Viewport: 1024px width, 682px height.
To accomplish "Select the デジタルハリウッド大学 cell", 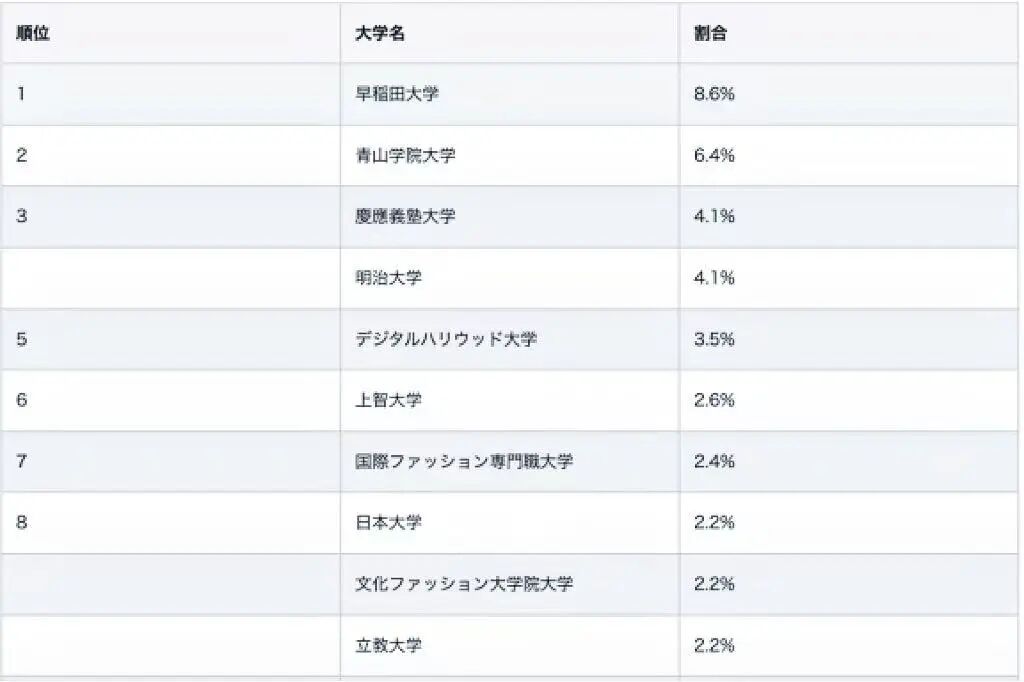I will point(446,339).
